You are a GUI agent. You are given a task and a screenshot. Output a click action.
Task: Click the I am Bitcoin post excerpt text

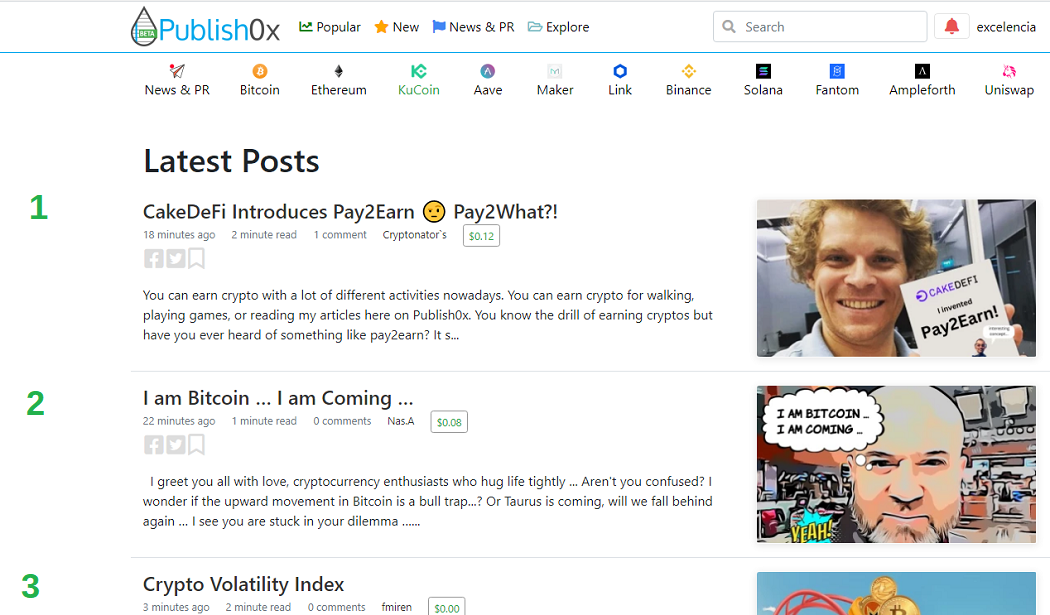point(427,501)
